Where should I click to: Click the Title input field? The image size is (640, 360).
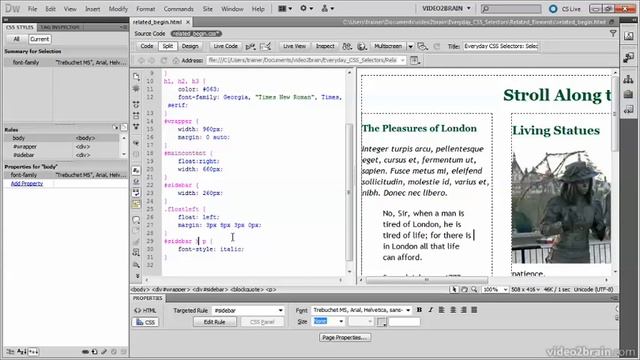[500, 46]
